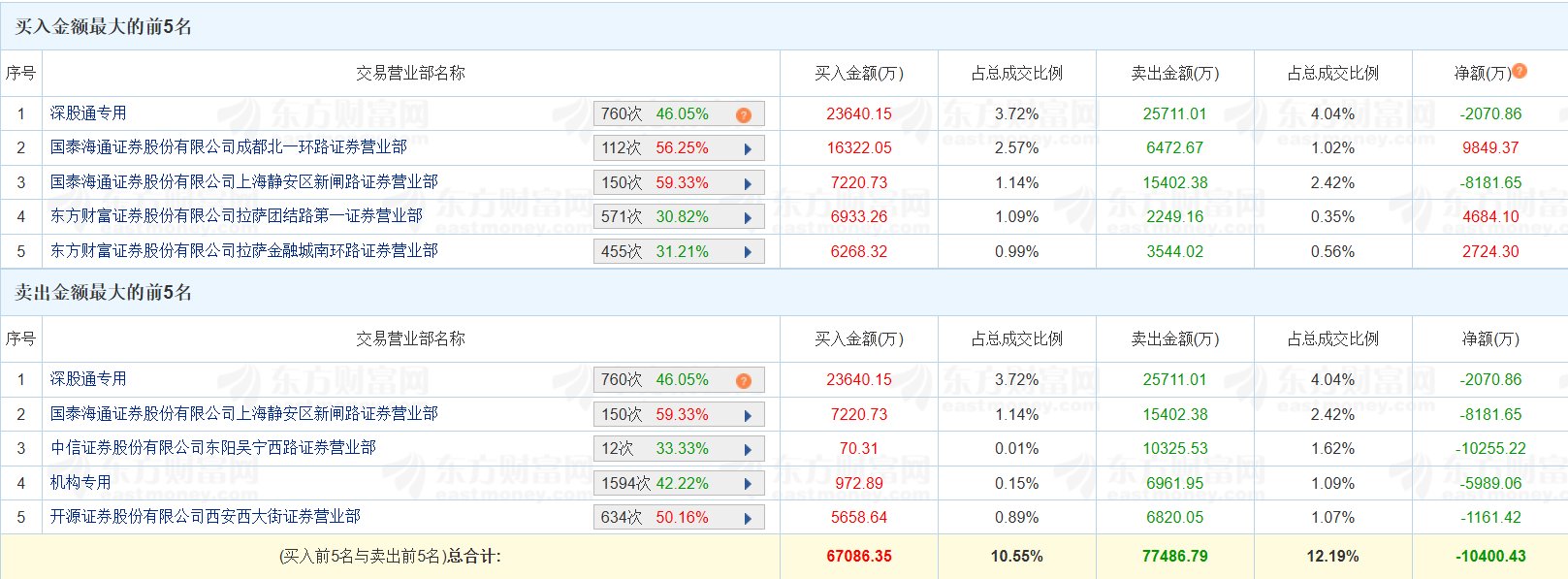The width and height of the screenshot is (1568, 579).
Task: Click 买入金额(万) column header in buy table
Action: coord(858,74)
